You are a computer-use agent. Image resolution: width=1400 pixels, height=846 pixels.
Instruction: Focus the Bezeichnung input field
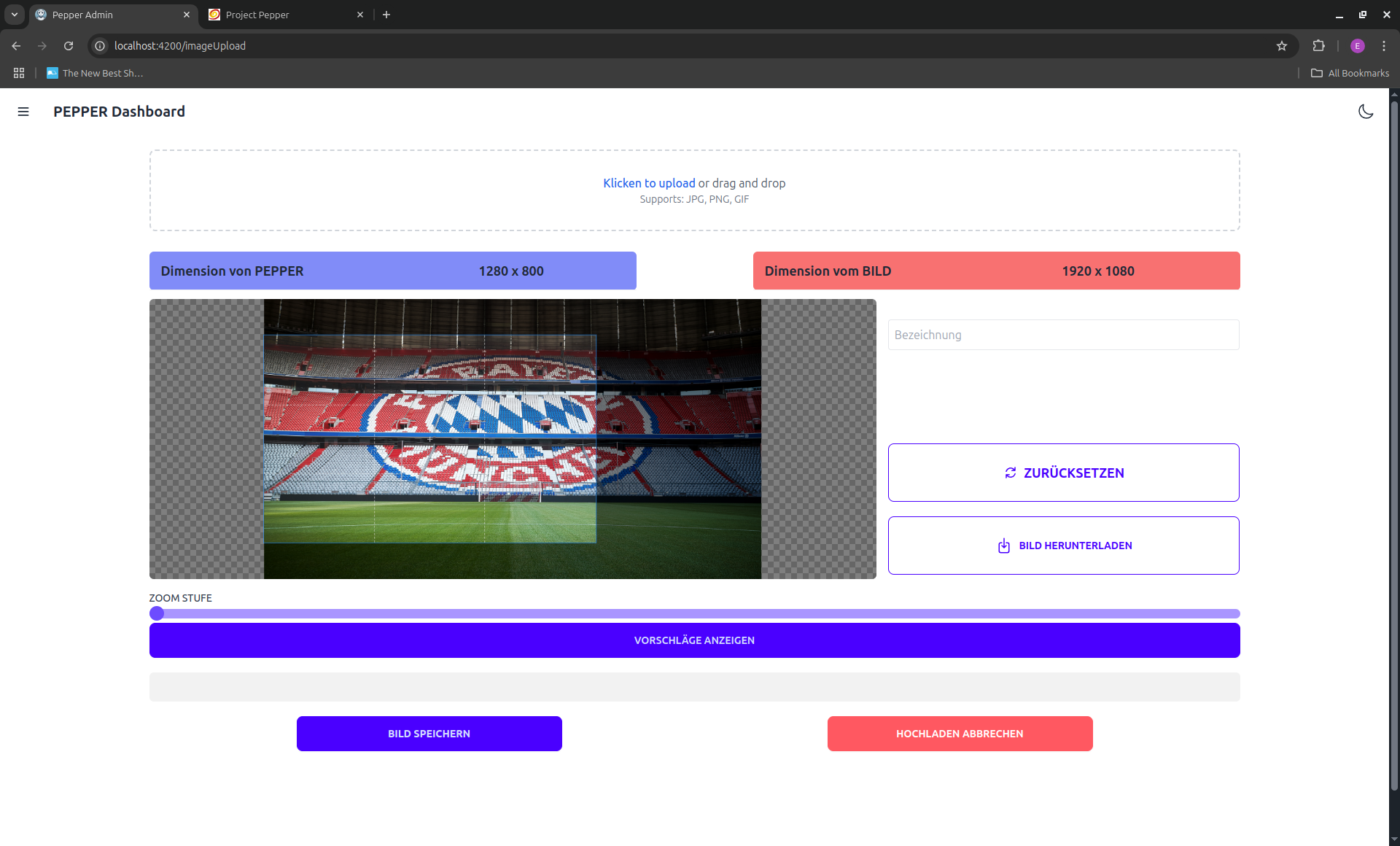pos(1063,335)
